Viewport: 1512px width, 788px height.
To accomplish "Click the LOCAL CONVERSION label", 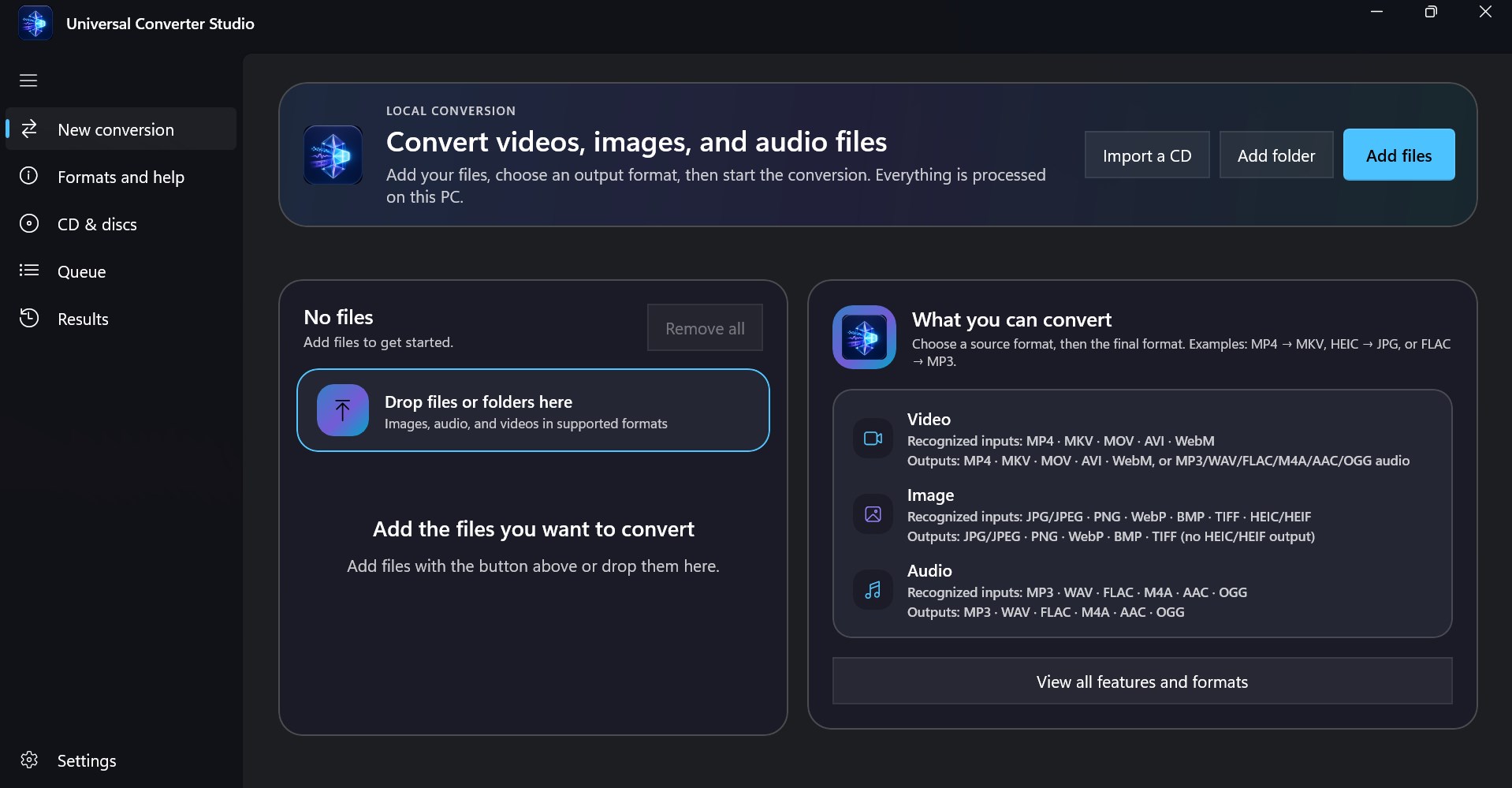I will click(451, 110).
